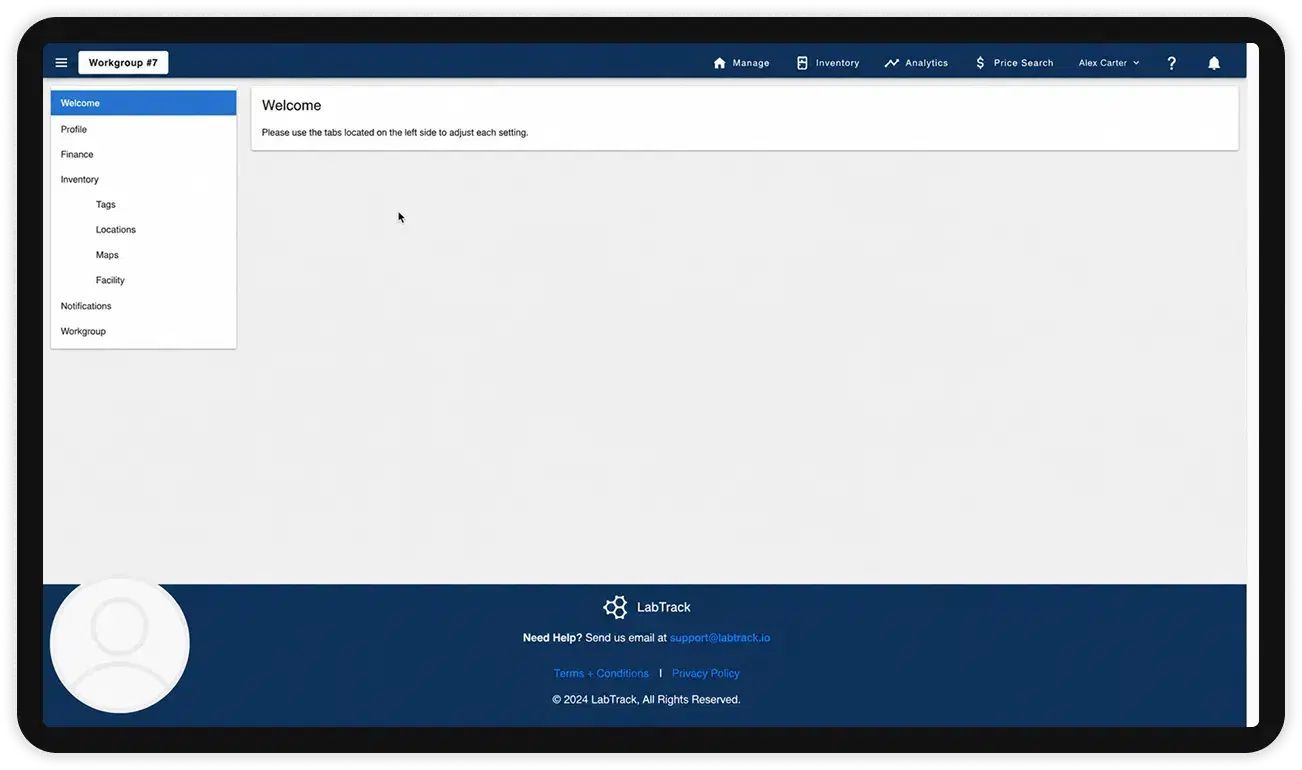This screenshot has width=1302, height=770.
Task: Click the Analytics label in top navigation
Action: pos(926,63)
